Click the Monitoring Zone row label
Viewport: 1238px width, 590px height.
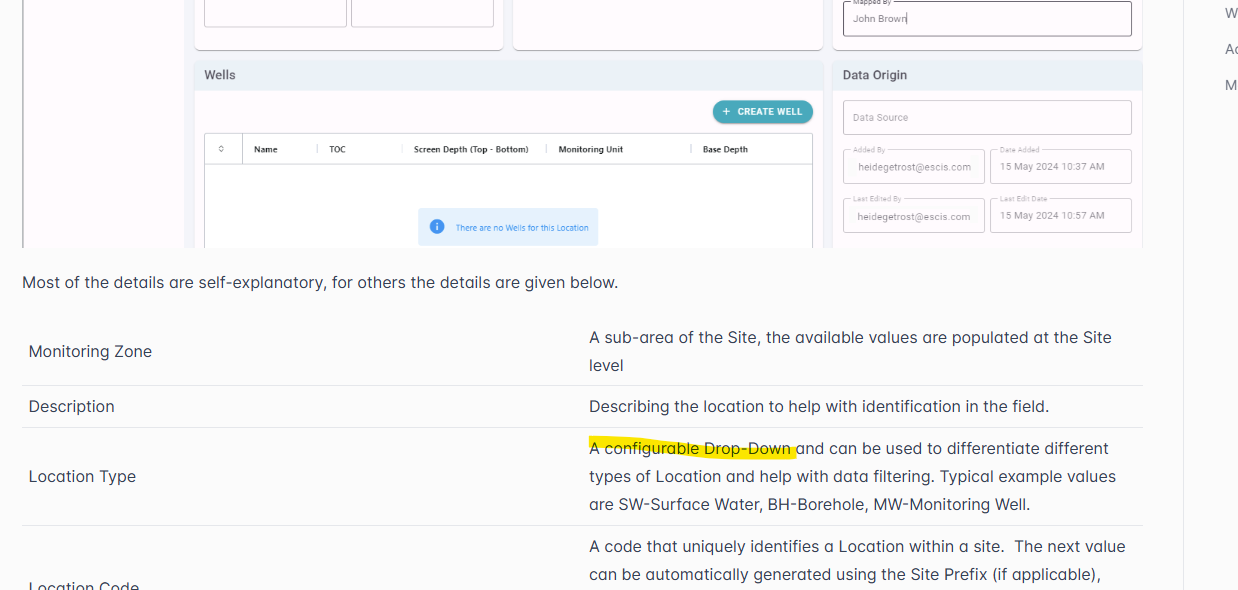(x=90, y=352)
